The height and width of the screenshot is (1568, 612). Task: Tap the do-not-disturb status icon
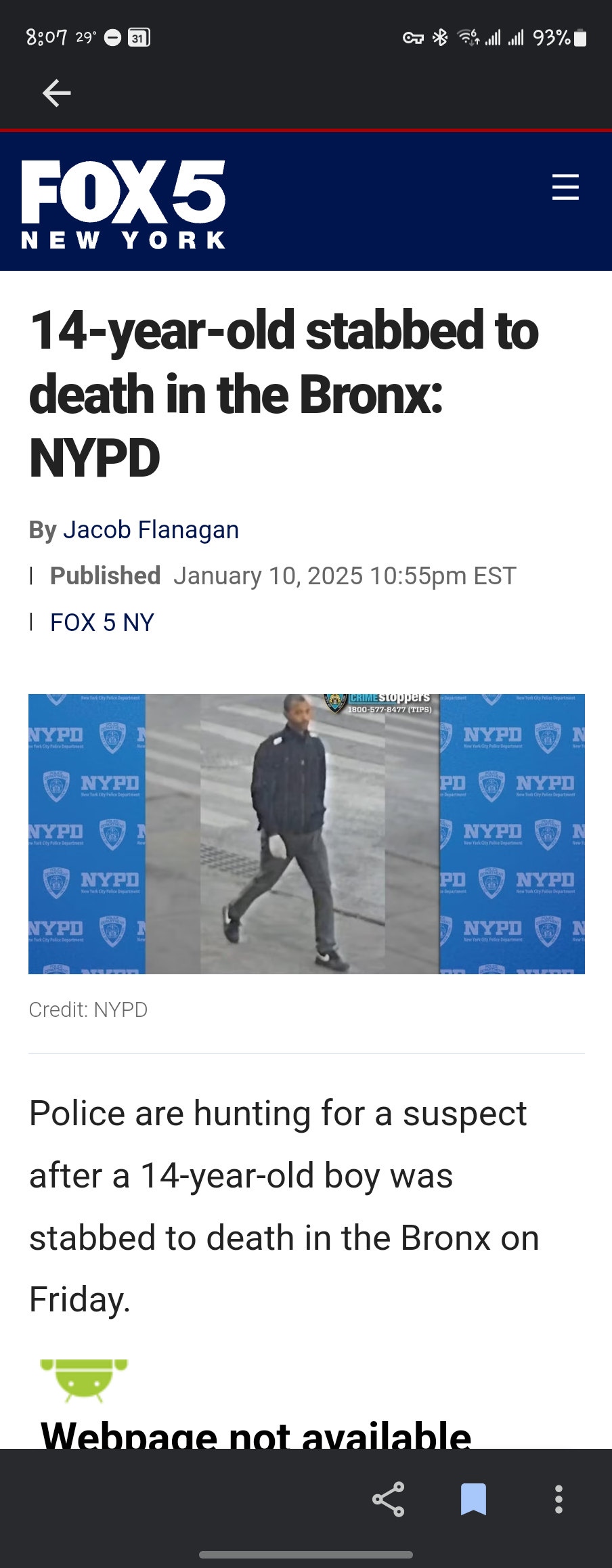[113, 38]
